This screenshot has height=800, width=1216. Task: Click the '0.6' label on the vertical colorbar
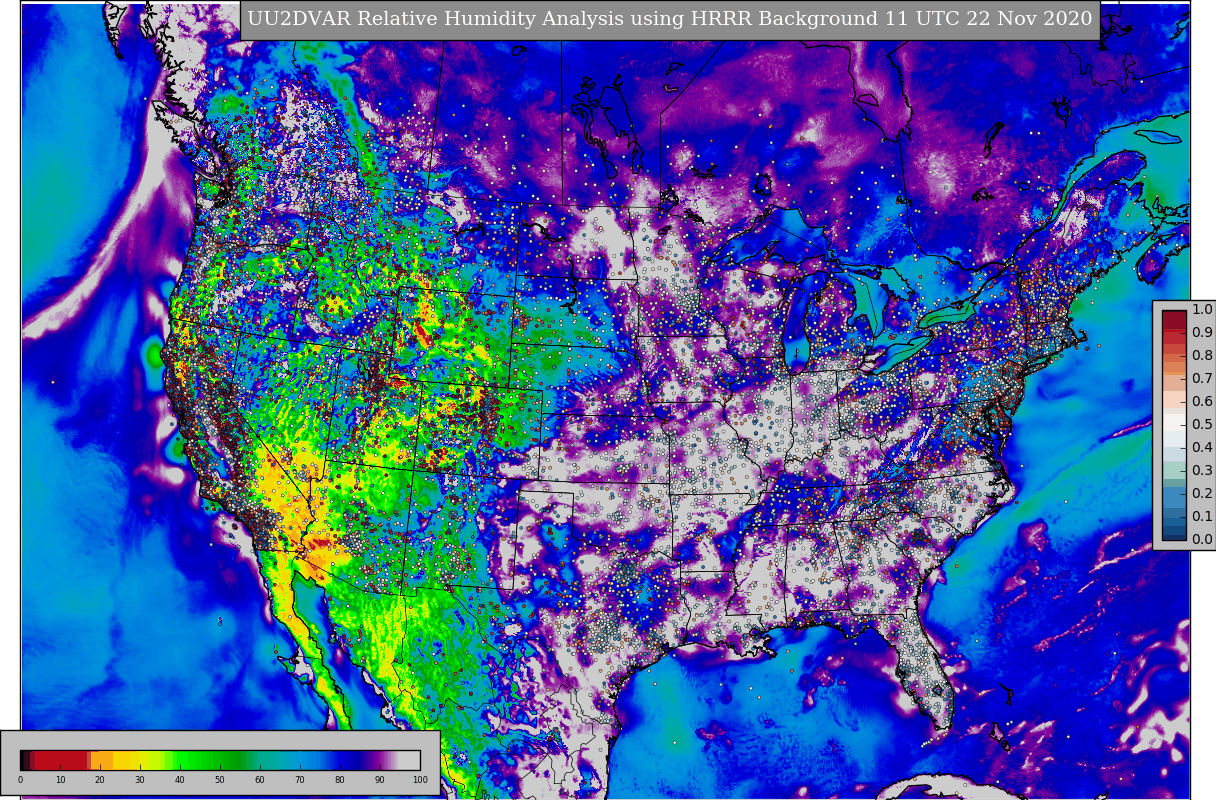click(x=1202, y=401)
